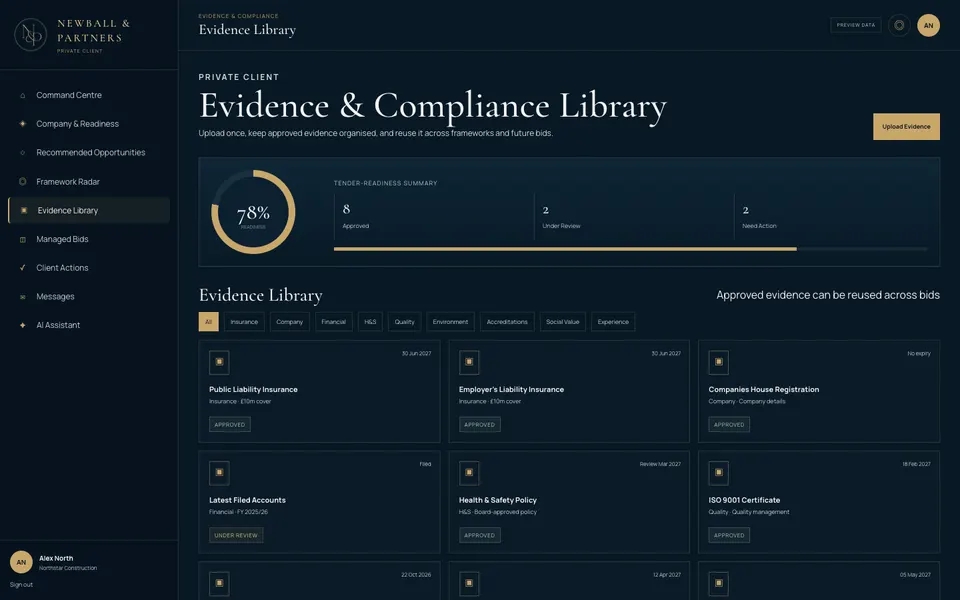This screenshot has width=960, height=600.
Task: Open Client Actions section
Action: click(x=89, y=268)
